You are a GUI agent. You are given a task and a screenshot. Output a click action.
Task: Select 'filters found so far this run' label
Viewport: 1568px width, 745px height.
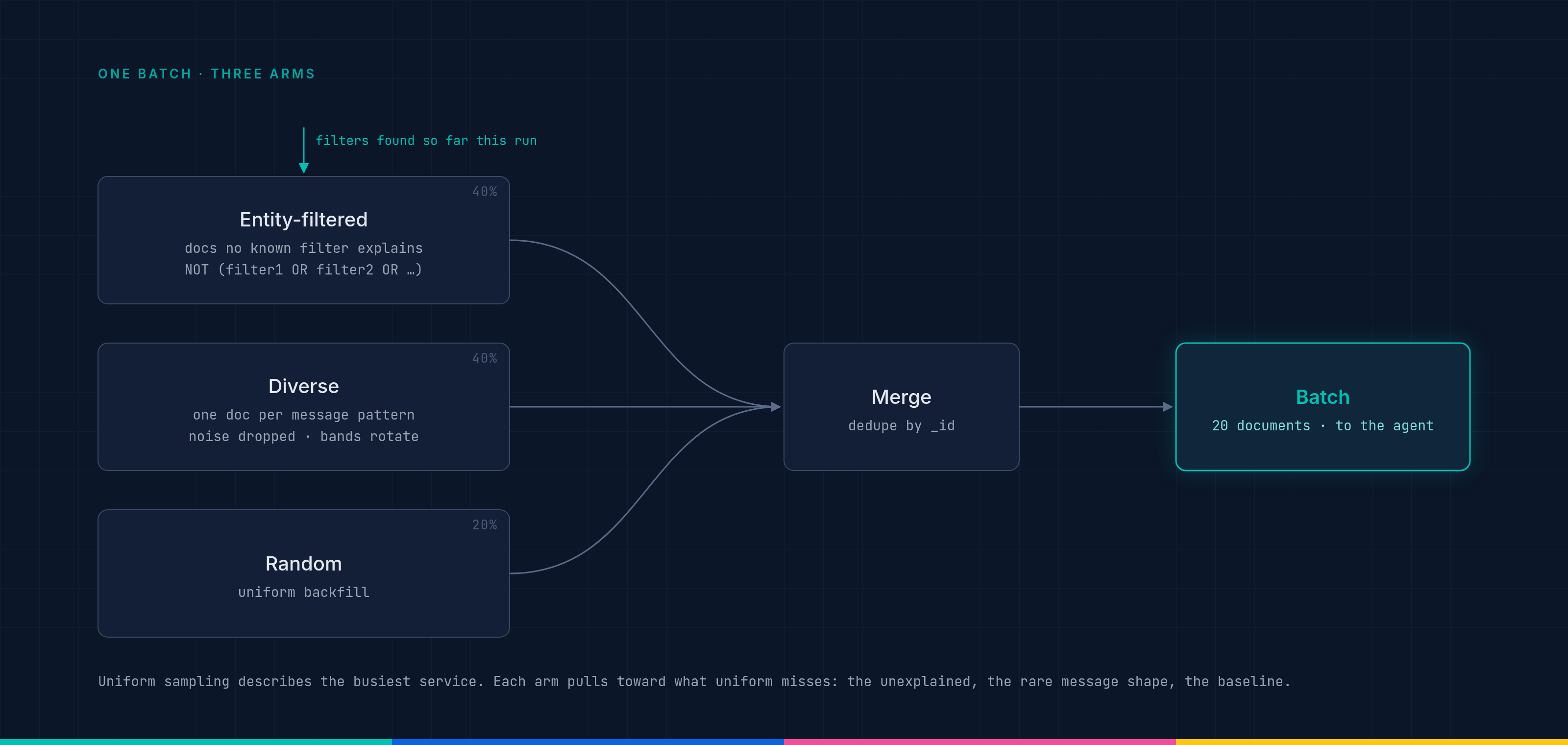click(x=426, y=141)
